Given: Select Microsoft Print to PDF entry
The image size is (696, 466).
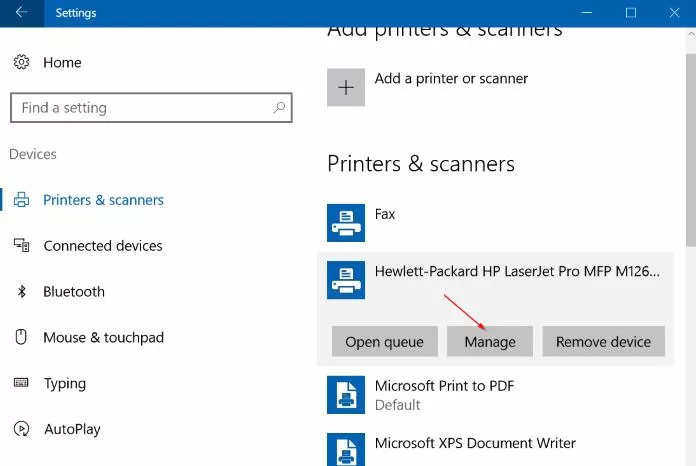Looking at the screenshot, I should pos(444,386).
